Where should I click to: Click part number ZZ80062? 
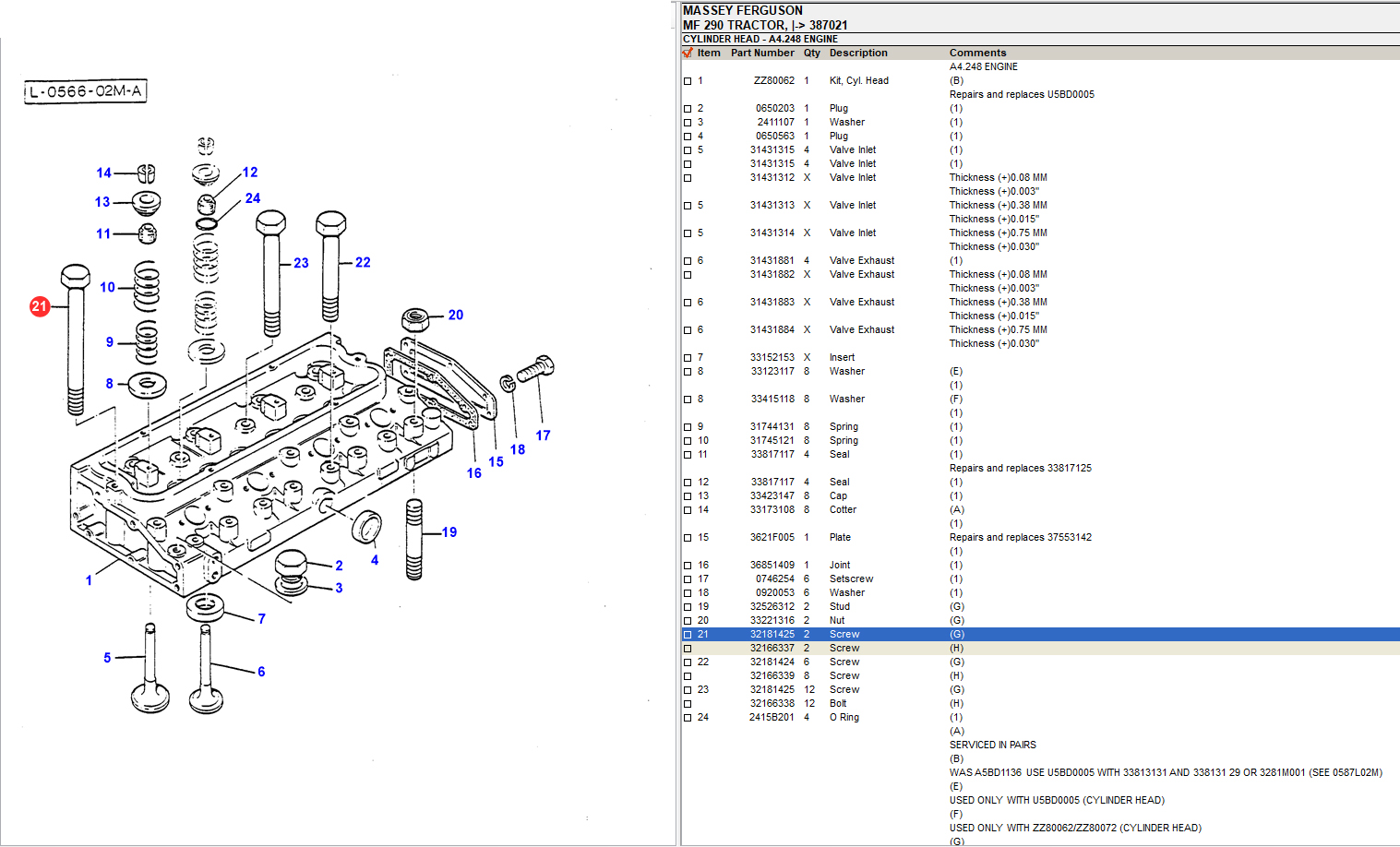click(773, 81)
